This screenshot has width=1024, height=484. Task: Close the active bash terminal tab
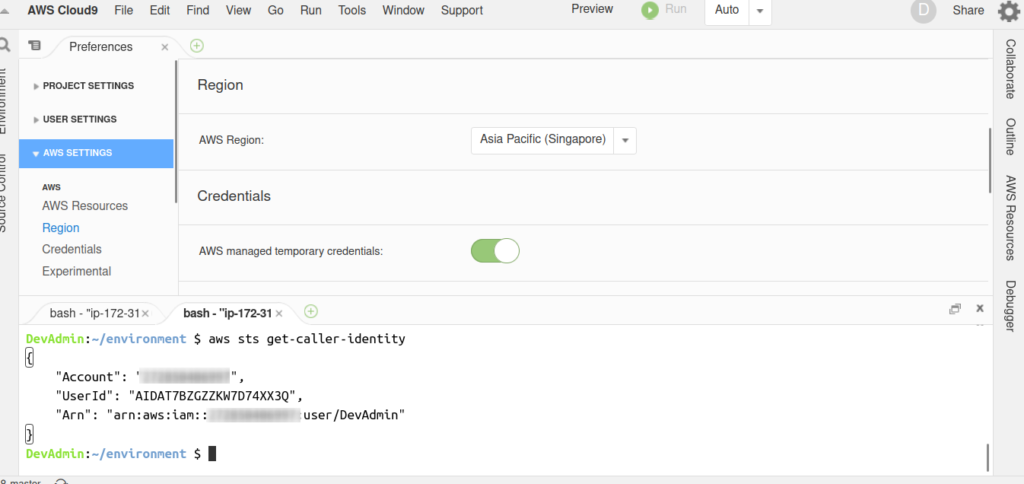click(x=279, y=314)
